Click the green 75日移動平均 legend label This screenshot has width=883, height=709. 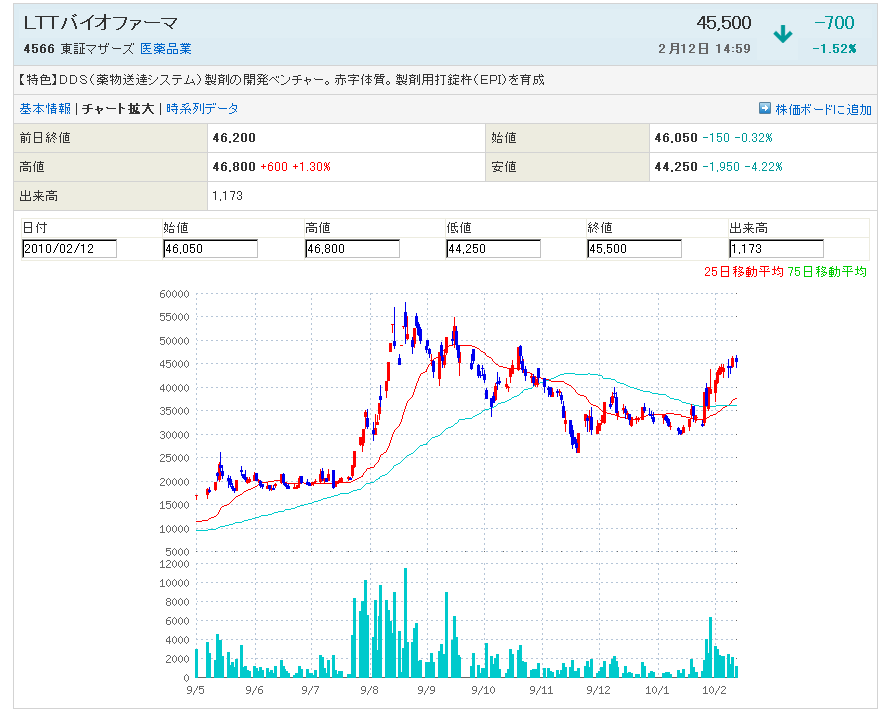tap(826, 271)
